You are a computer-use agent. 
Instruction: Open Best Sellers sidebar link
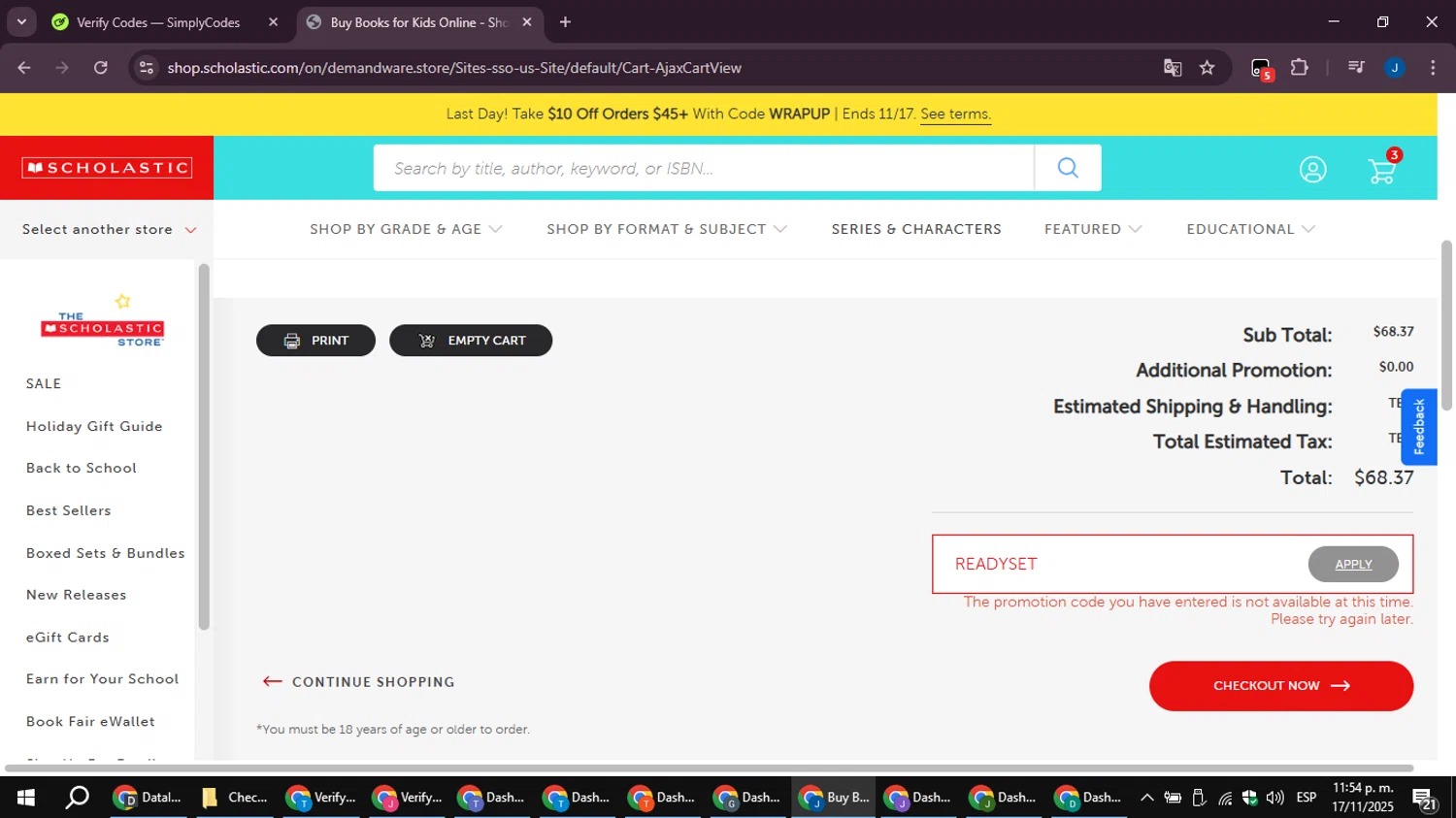click(68, 510)
